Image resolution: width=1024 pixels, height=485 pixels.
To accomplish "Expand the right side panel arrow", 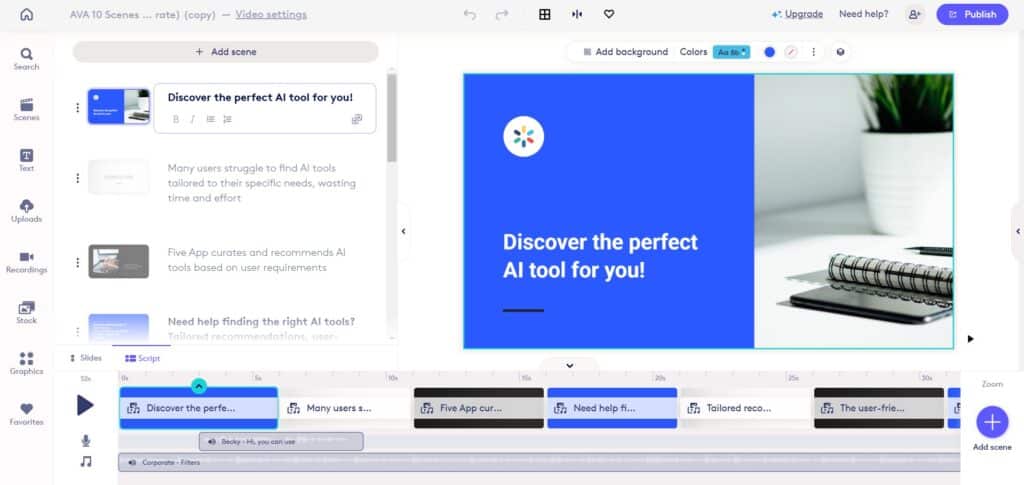I will pyautogui.click(x=1017, y=231).
